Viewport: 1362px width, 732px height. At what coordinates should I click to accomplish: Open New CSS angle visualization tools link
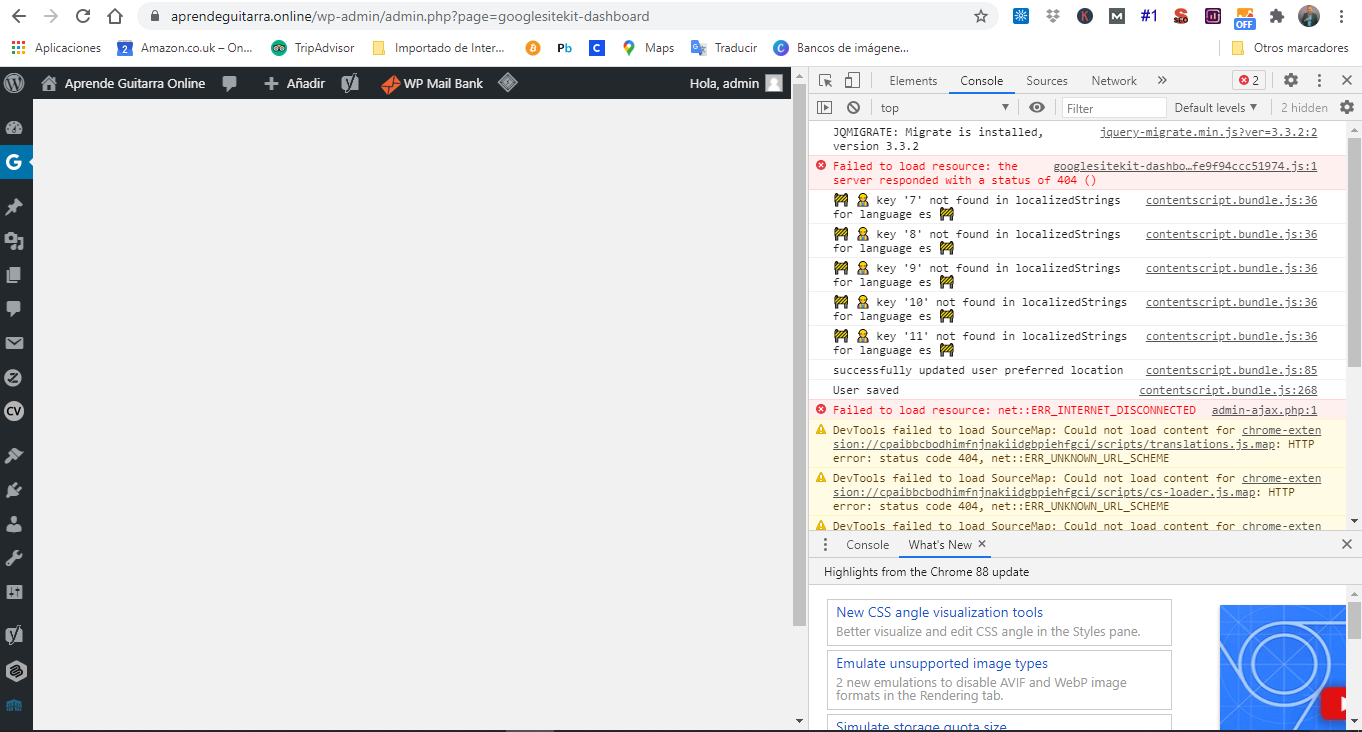click(939, 612)
